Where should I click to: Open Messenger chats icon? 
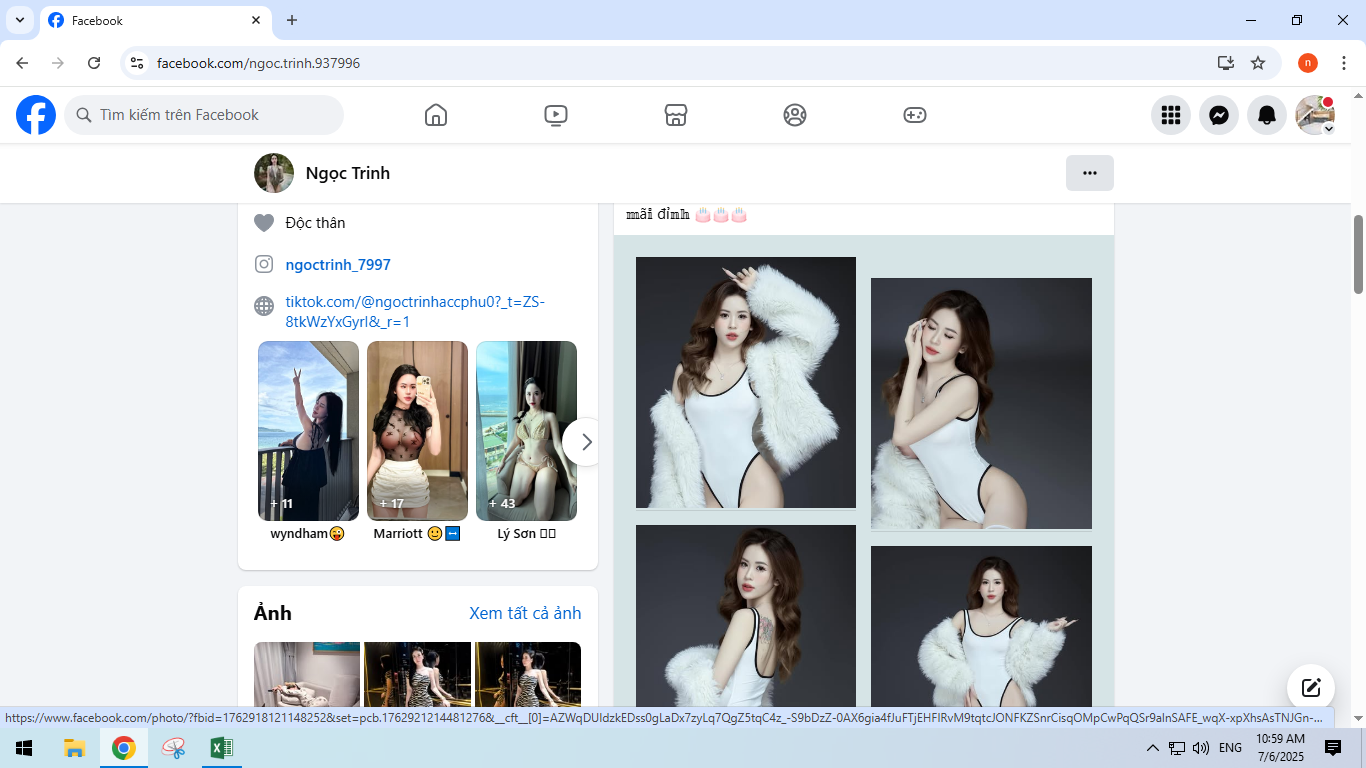1219,115
